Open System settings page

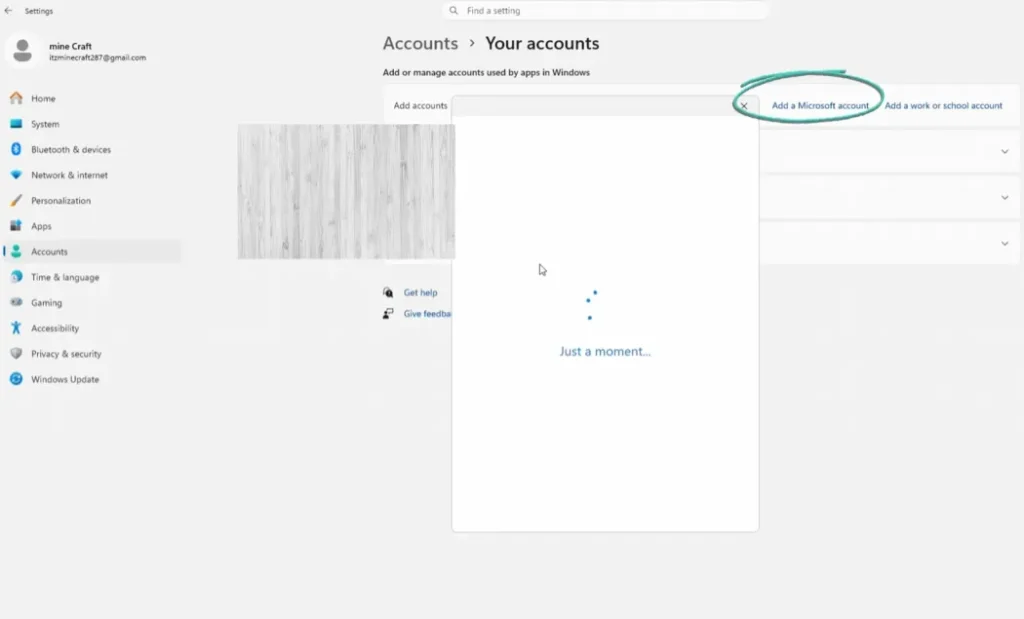point(45,124)
